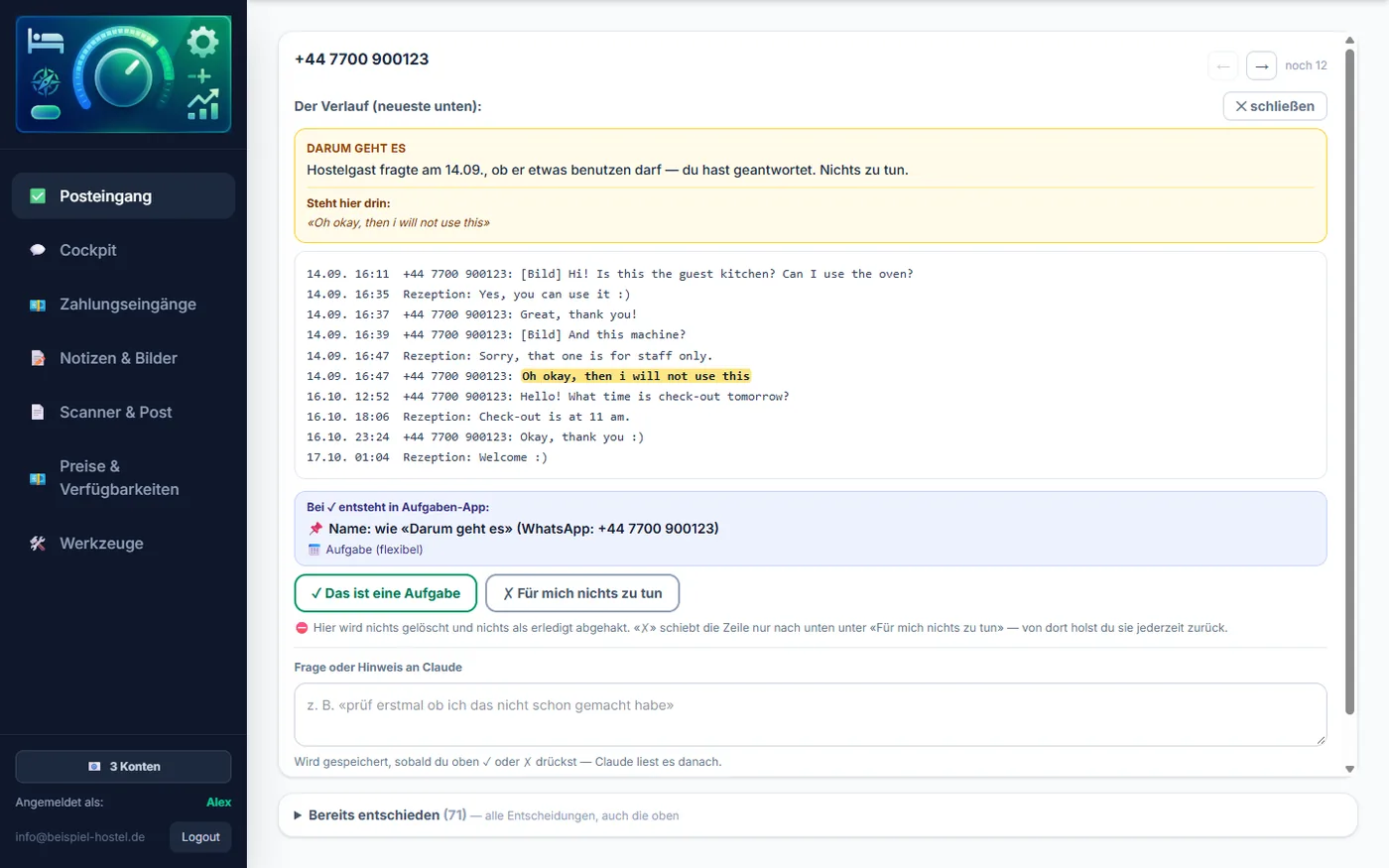Click the Zahlungseingänge sidebar icon
Image resolution: width=1389 pixels, height=868 pixels.
38,305
